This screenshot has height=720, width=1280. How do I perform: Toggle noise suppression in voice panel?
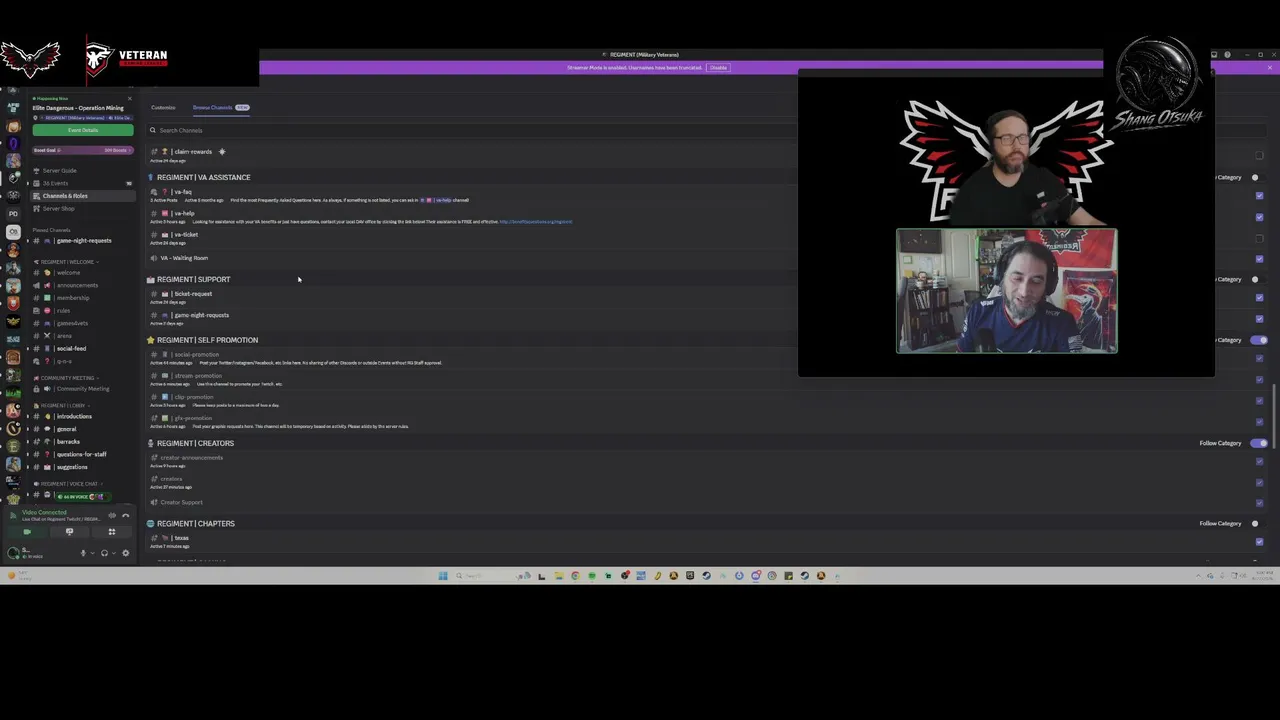click(x=112, y=515)
